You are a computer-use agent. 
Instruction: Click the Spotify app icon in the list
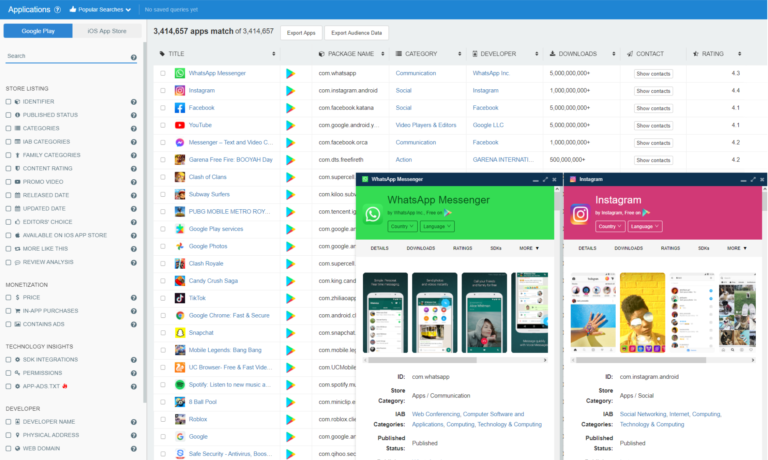(x=180, y=384)
